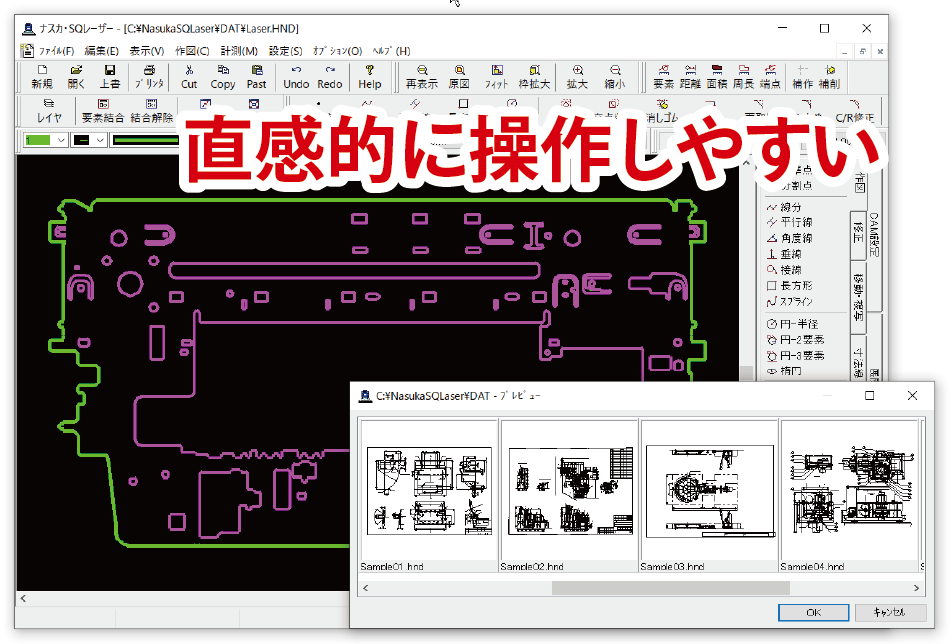Switch to the CAM設定 side tab

[873, 234]
